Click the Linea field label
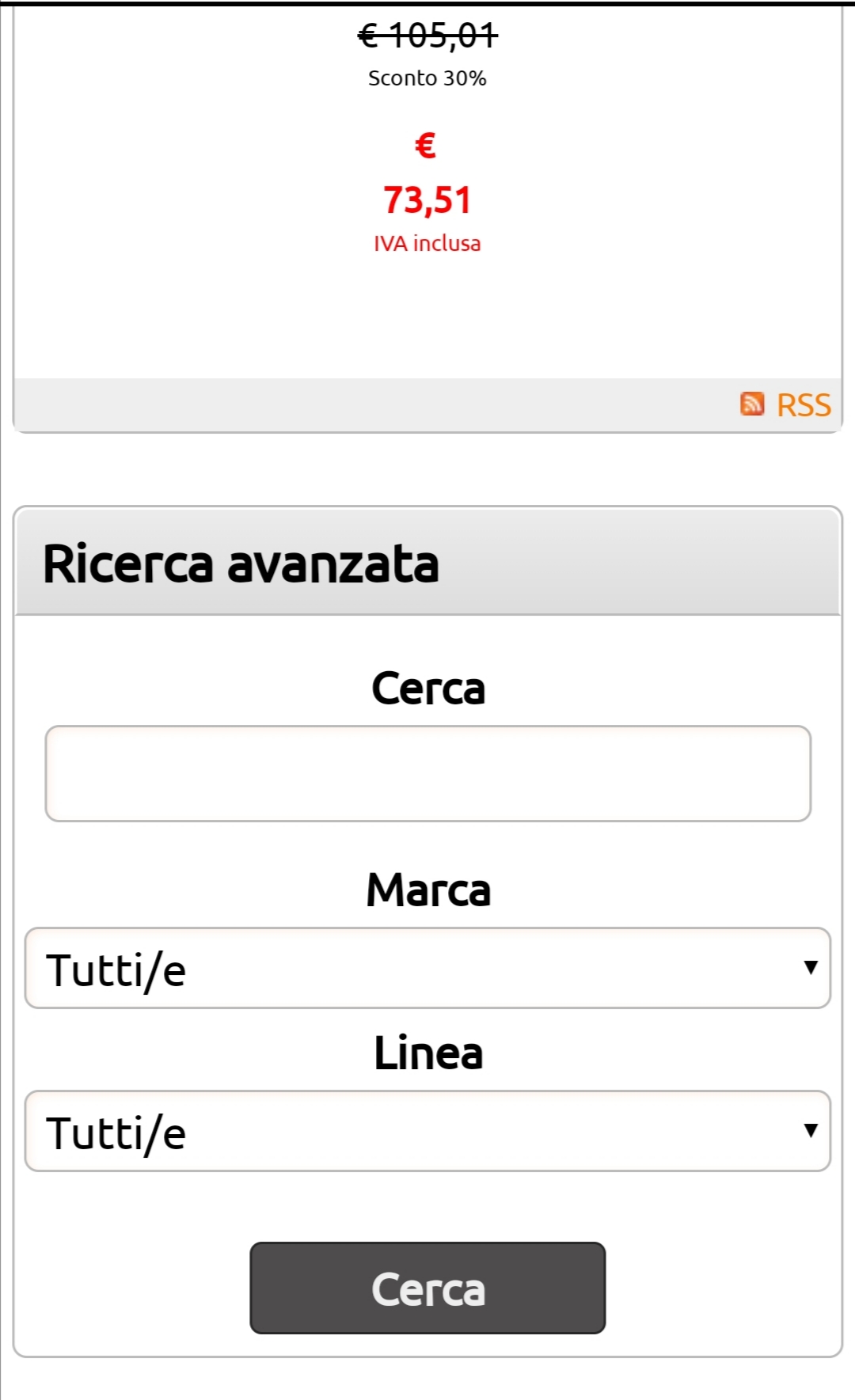The height and width of the screenshot is (1400, 855). (427, 1053)
